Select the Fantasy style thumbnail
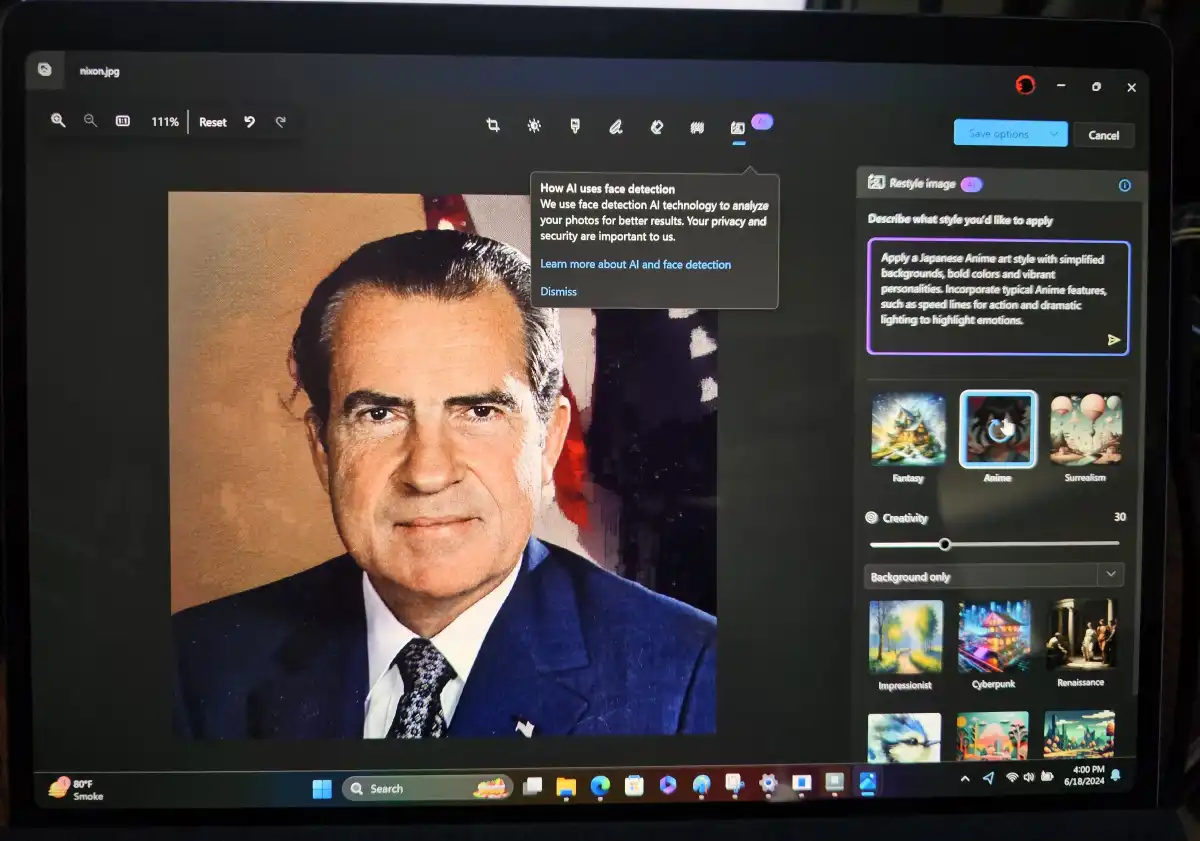Image resolution: width=1200 pixels, height=841 pixels. 908,429
